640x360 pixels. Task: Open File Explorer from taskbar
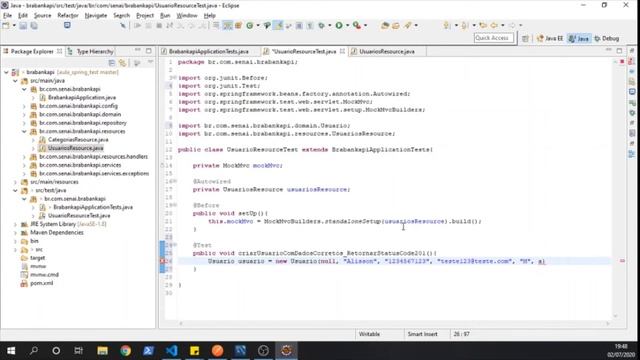click(102, 351)
